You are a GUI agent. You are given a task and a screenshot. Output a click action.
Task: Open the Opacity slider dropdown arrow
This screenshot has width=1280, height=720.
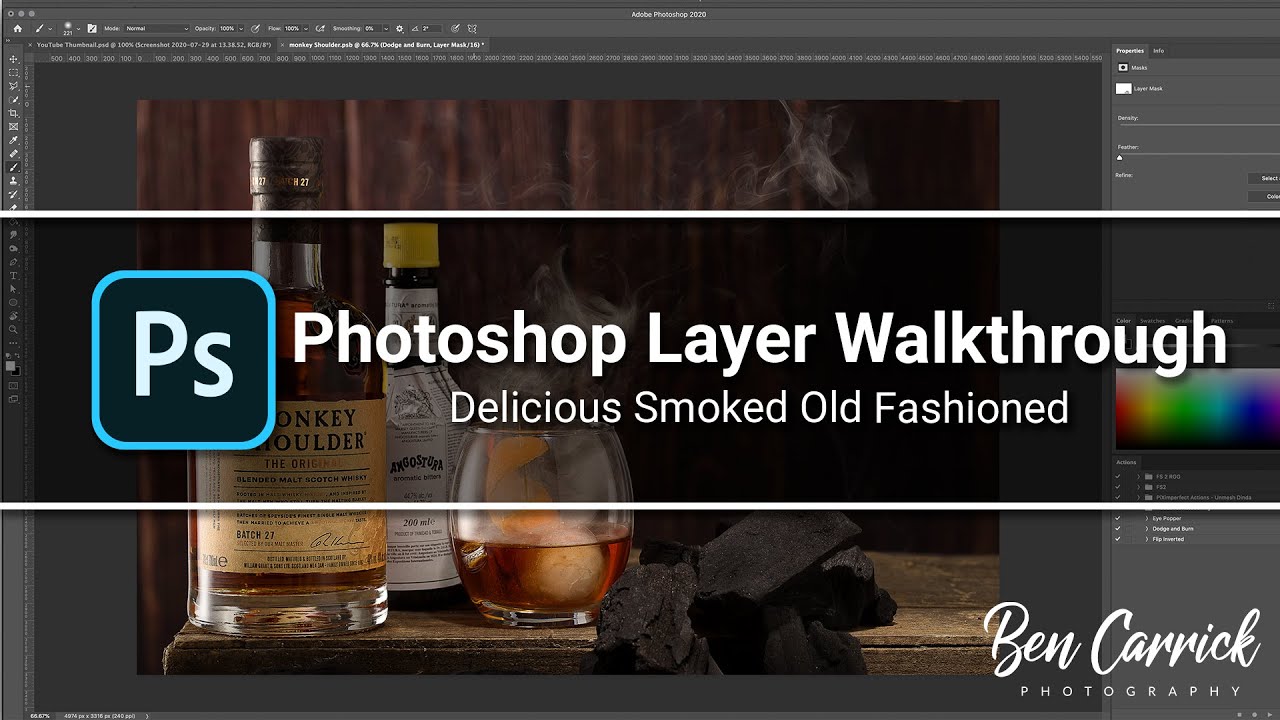click(x=241, y=29)
